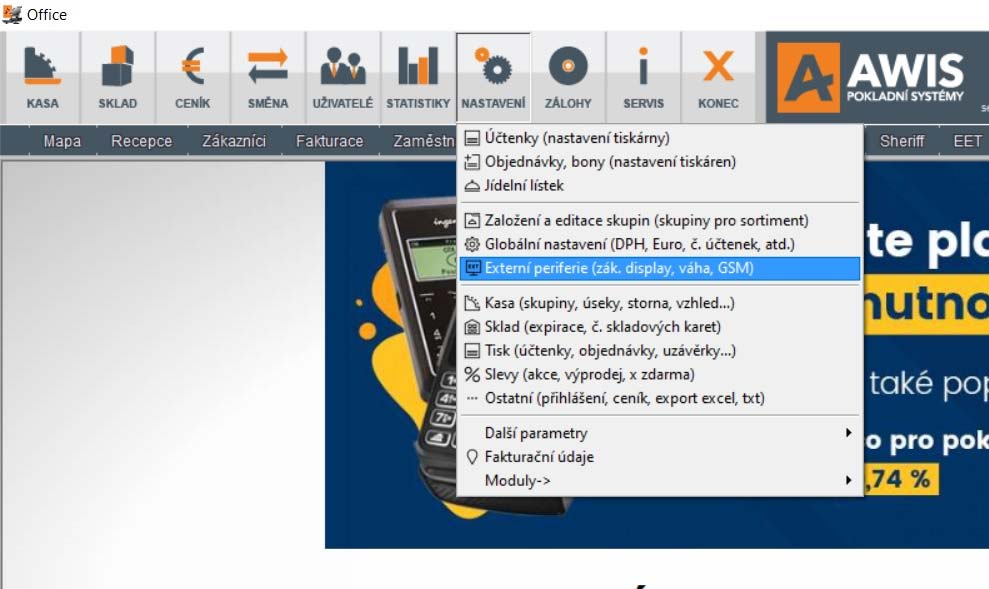Open the SKLAD warehouse module

(118, 77)
